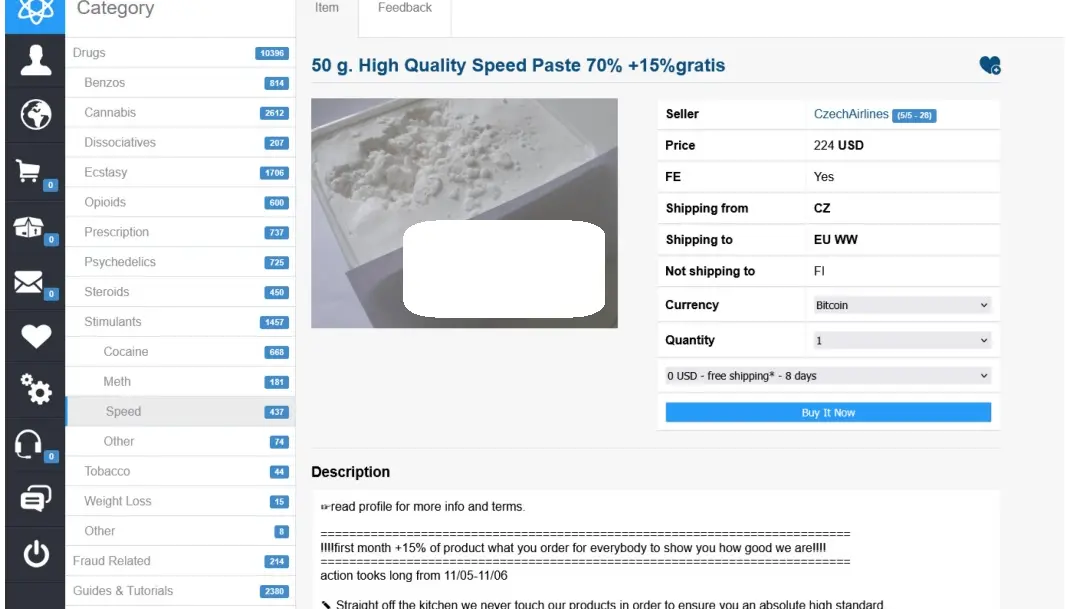The image size is (1084, 609).
Task: Click the chat bubbles icon in sidebar
Action: coord(35,498)
